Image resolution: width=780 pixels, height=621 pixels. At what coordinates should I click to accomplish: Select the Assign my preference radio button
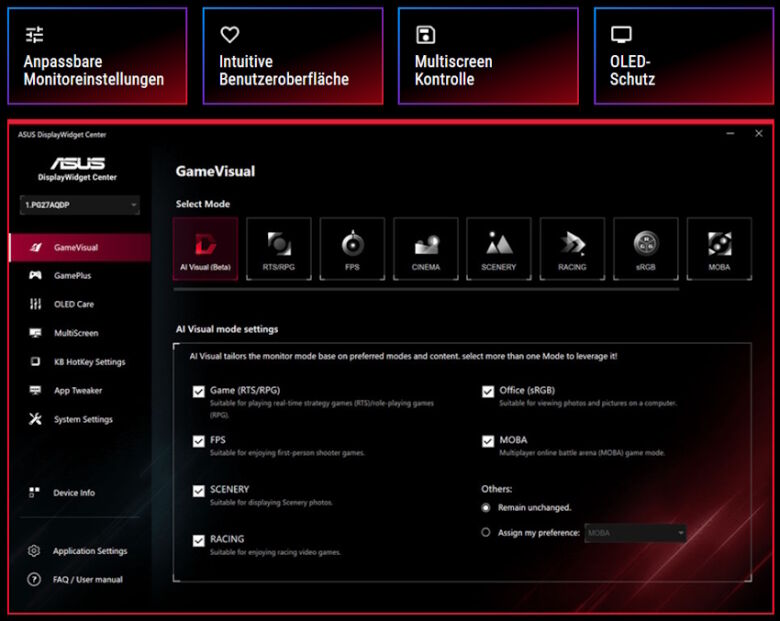point(486,532)
